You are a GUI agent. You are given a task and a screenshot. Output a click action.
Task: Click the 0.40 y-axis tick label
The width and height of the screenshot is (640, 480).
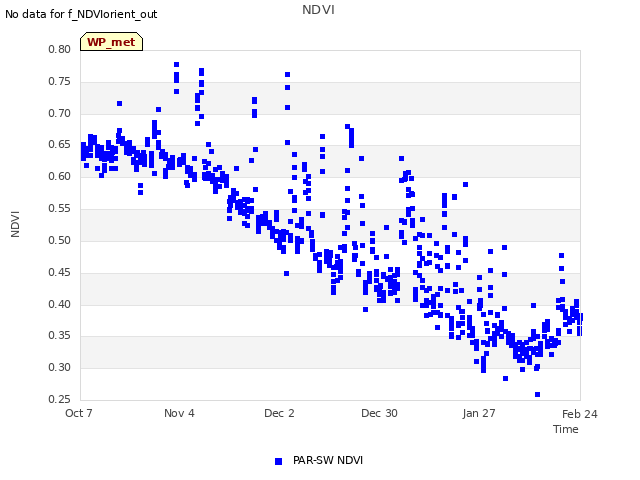(60, 304)
